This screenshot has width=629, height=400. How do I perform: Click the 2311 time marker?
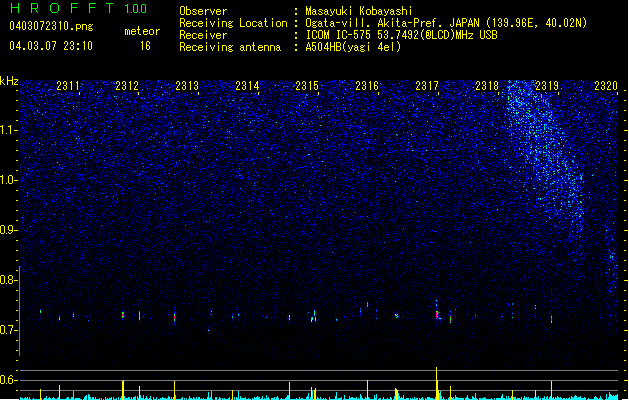[68, 86]
